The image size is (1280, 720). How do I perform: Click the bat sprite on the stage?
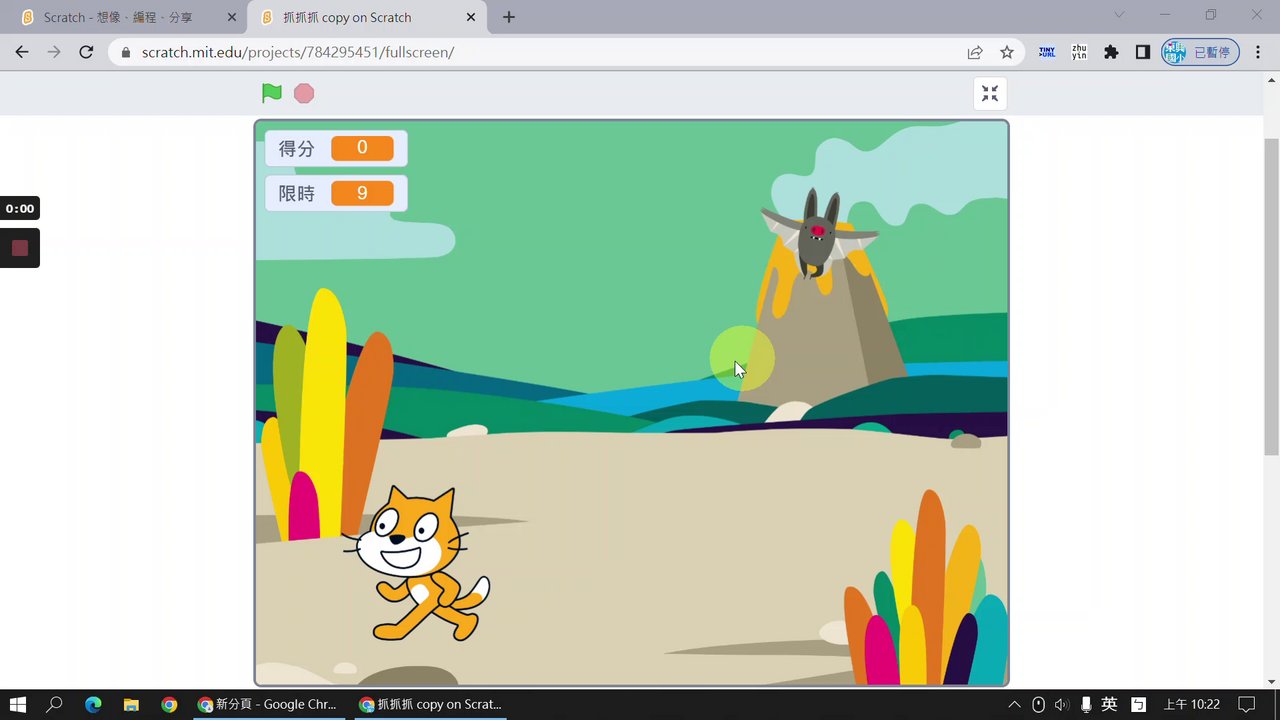coord(819,234)
